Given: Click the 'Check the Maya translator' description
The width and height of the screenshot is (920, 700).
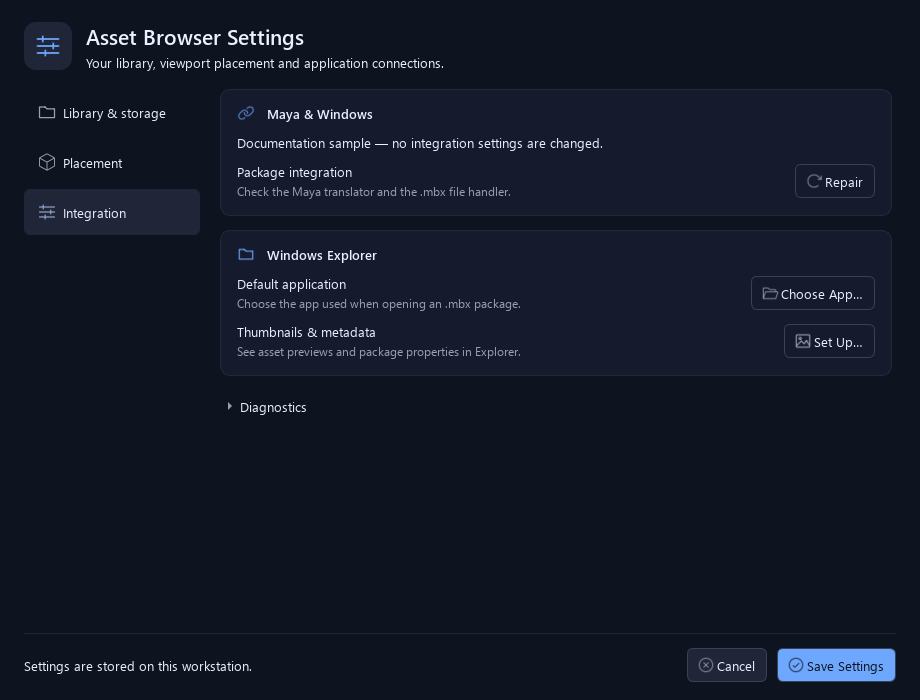Looking at the screenshot, I should pyautogui.click(x=374, y=192).
